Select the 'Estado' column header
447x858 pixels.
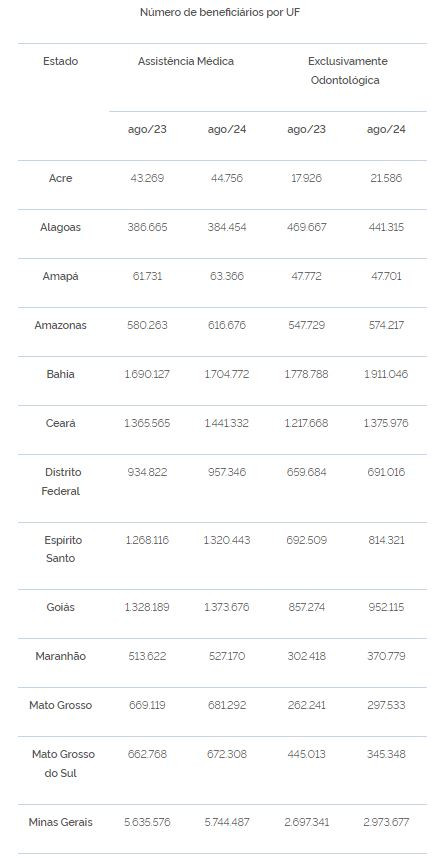click(x=61, y=61)
